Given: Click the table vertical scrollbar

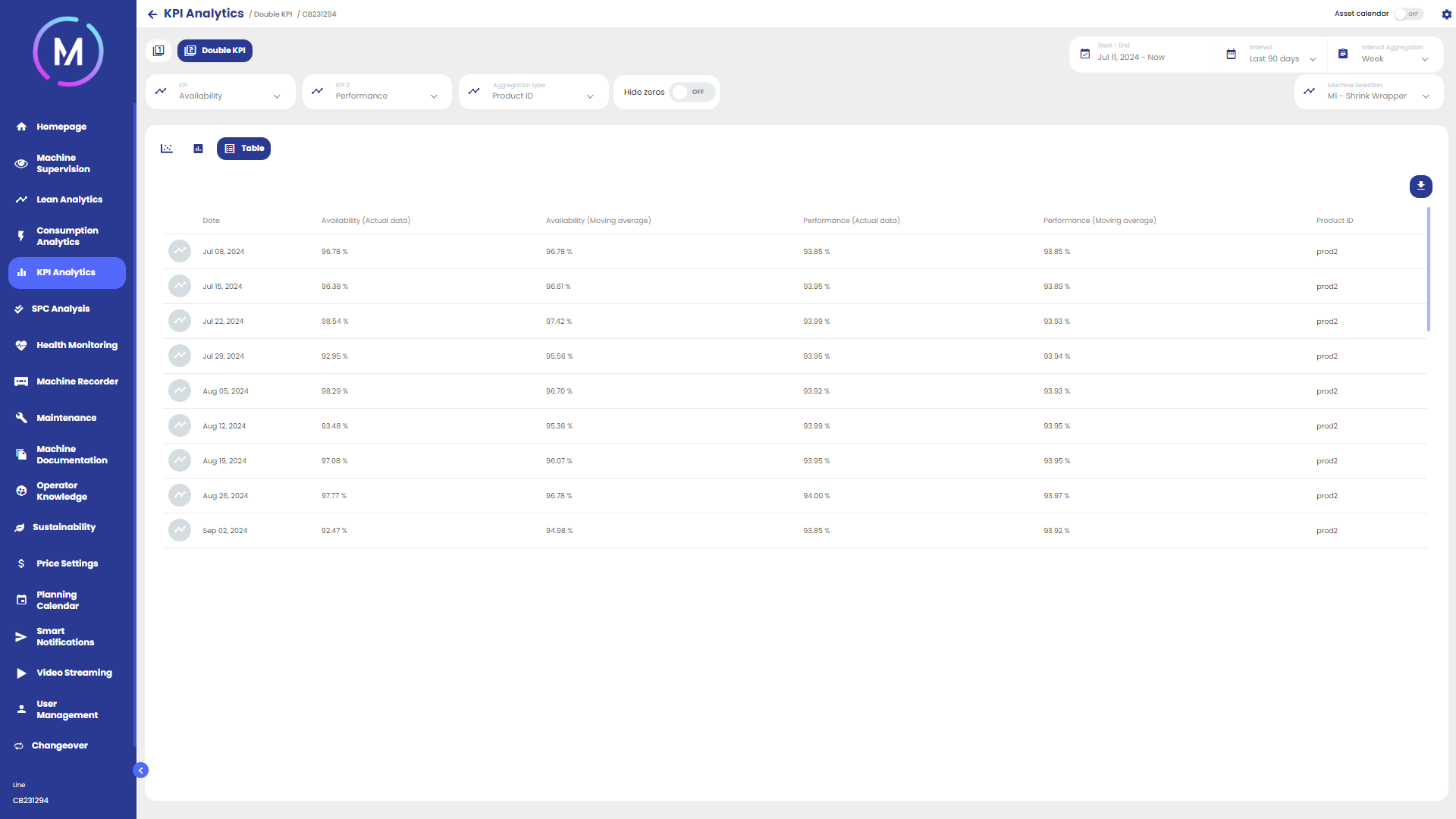Looking at the screenshot, I should (1429, 269).
